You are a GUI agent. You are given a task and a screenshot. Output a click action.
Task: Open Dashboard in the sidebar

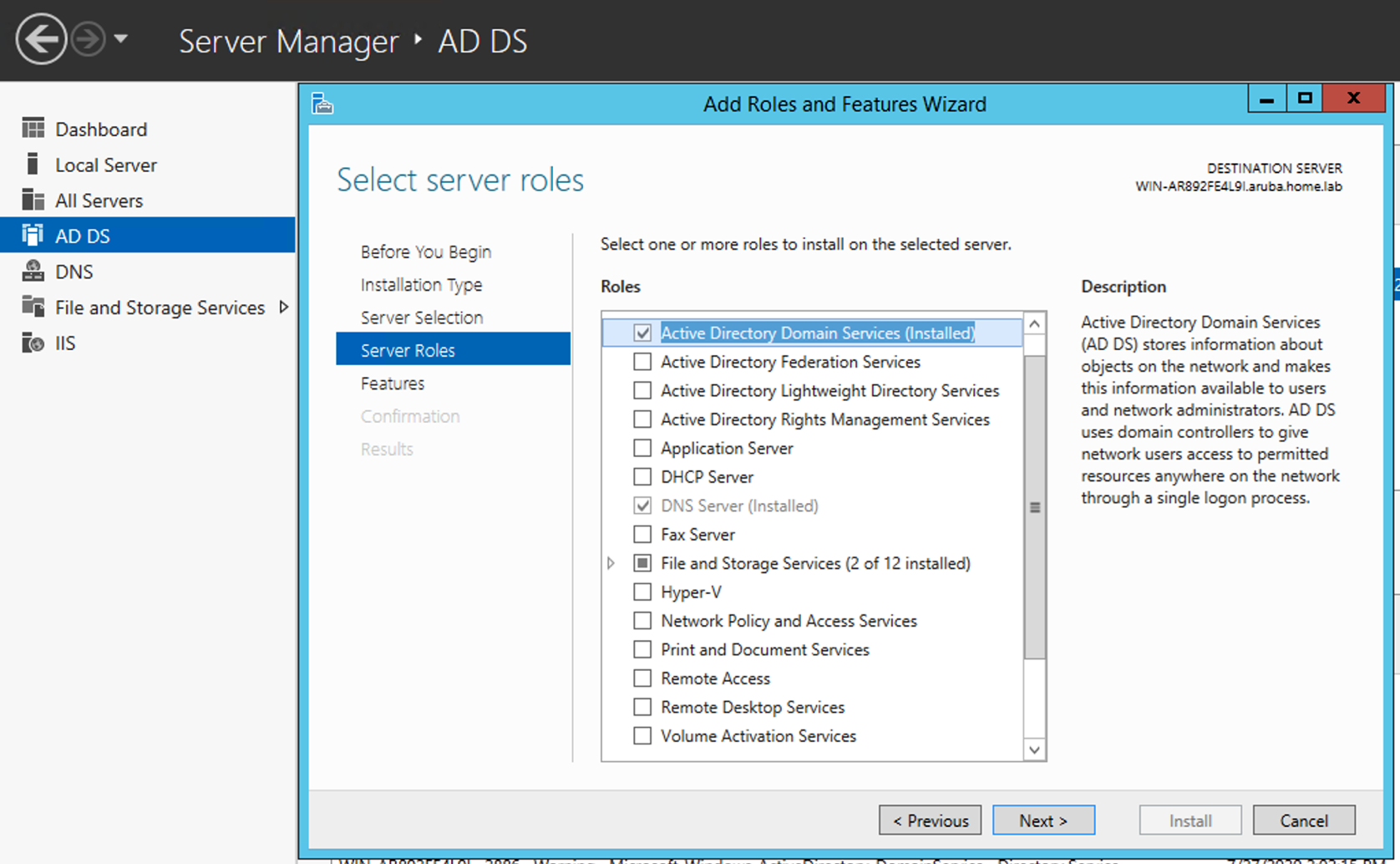(x=101, y=130)
